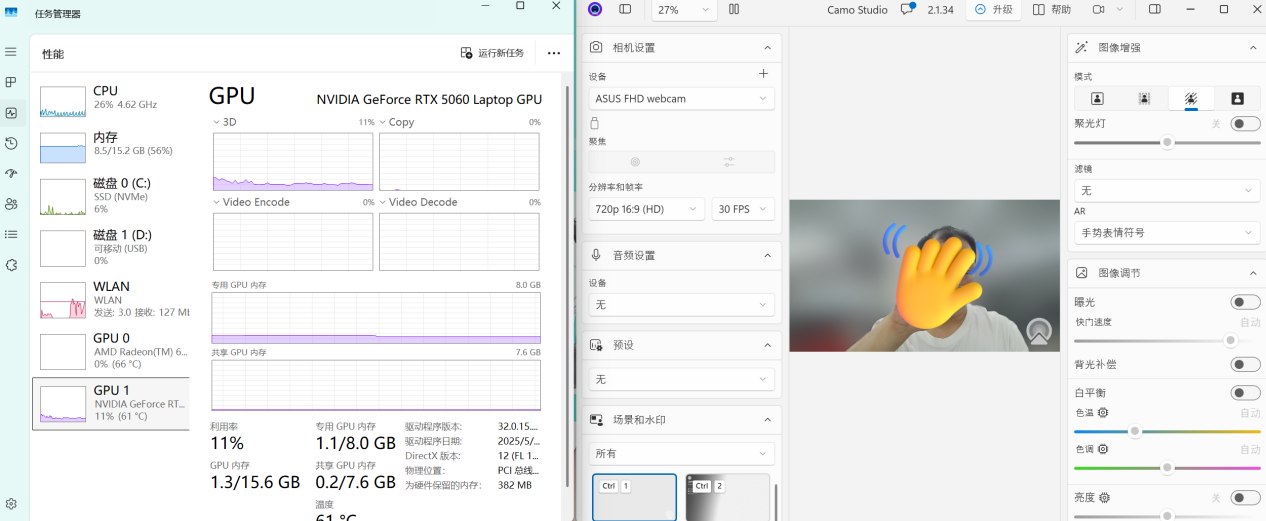Screen dimensions: 1266x521
Task: Click Run new task button
Action: coord(492,53)
